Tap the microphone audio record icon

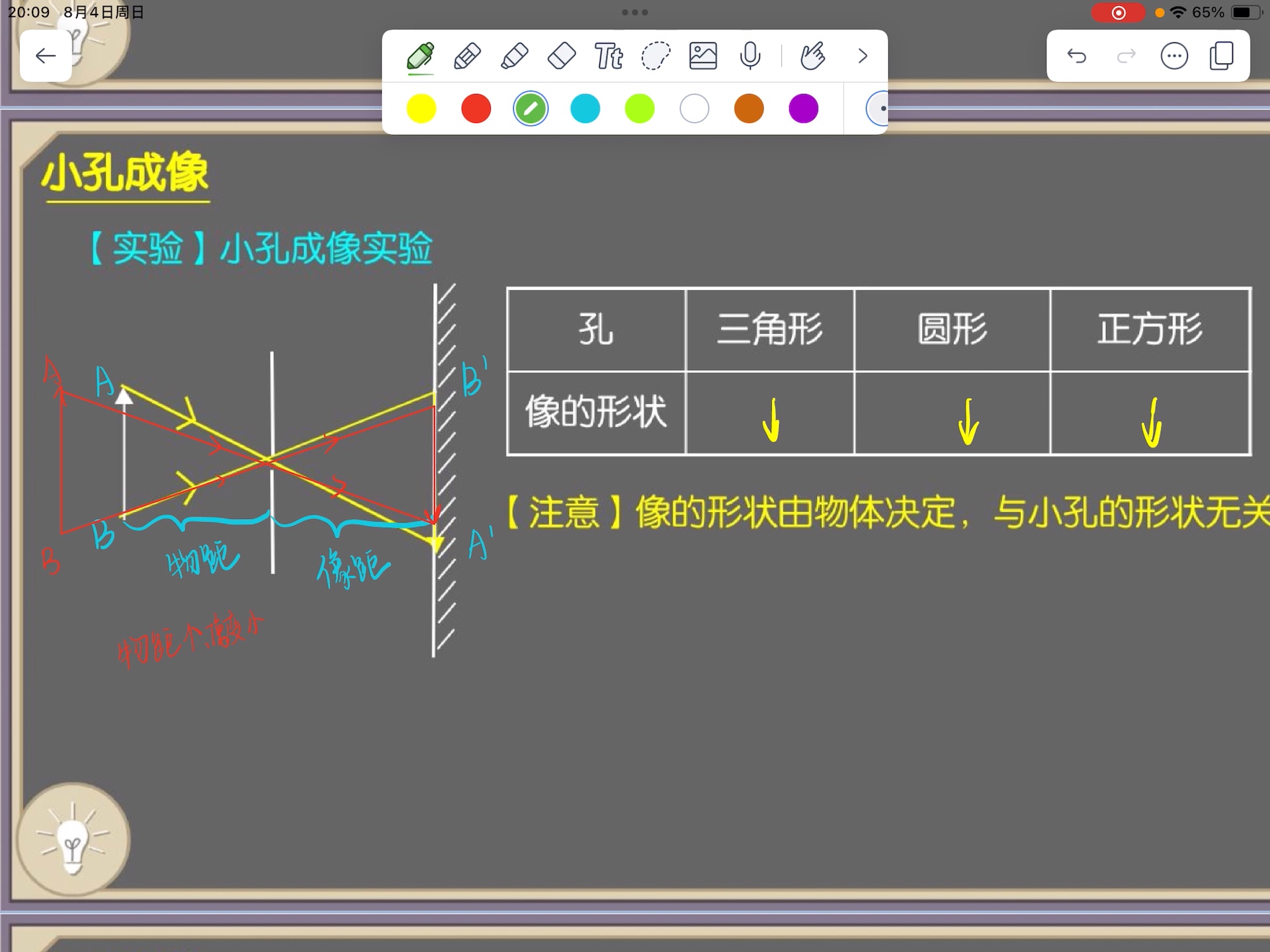(x=750, y=56)
